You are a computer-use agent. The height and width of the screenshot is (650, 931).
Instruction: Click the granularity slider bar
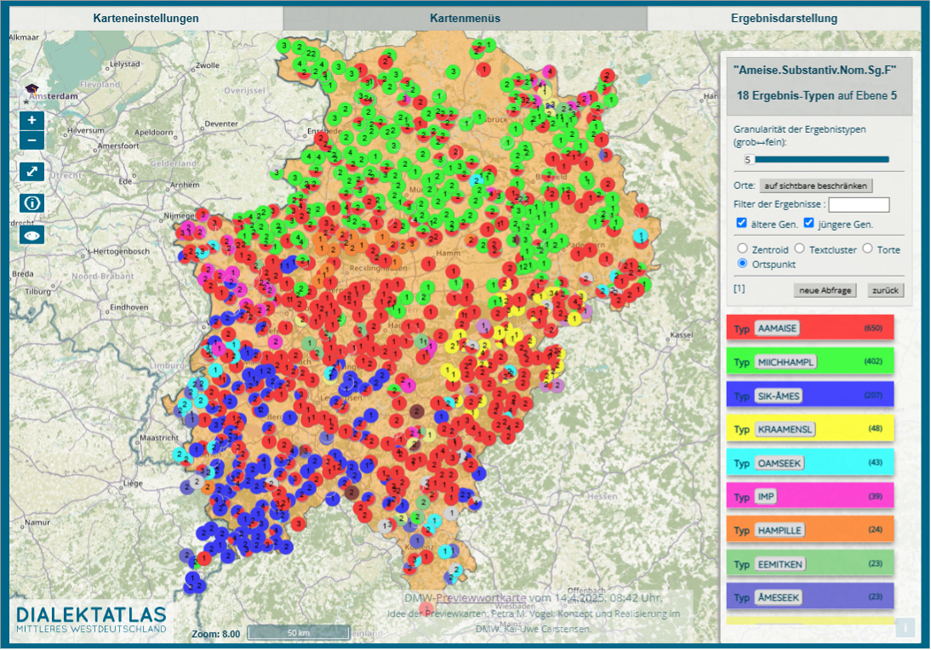point(820,159)
